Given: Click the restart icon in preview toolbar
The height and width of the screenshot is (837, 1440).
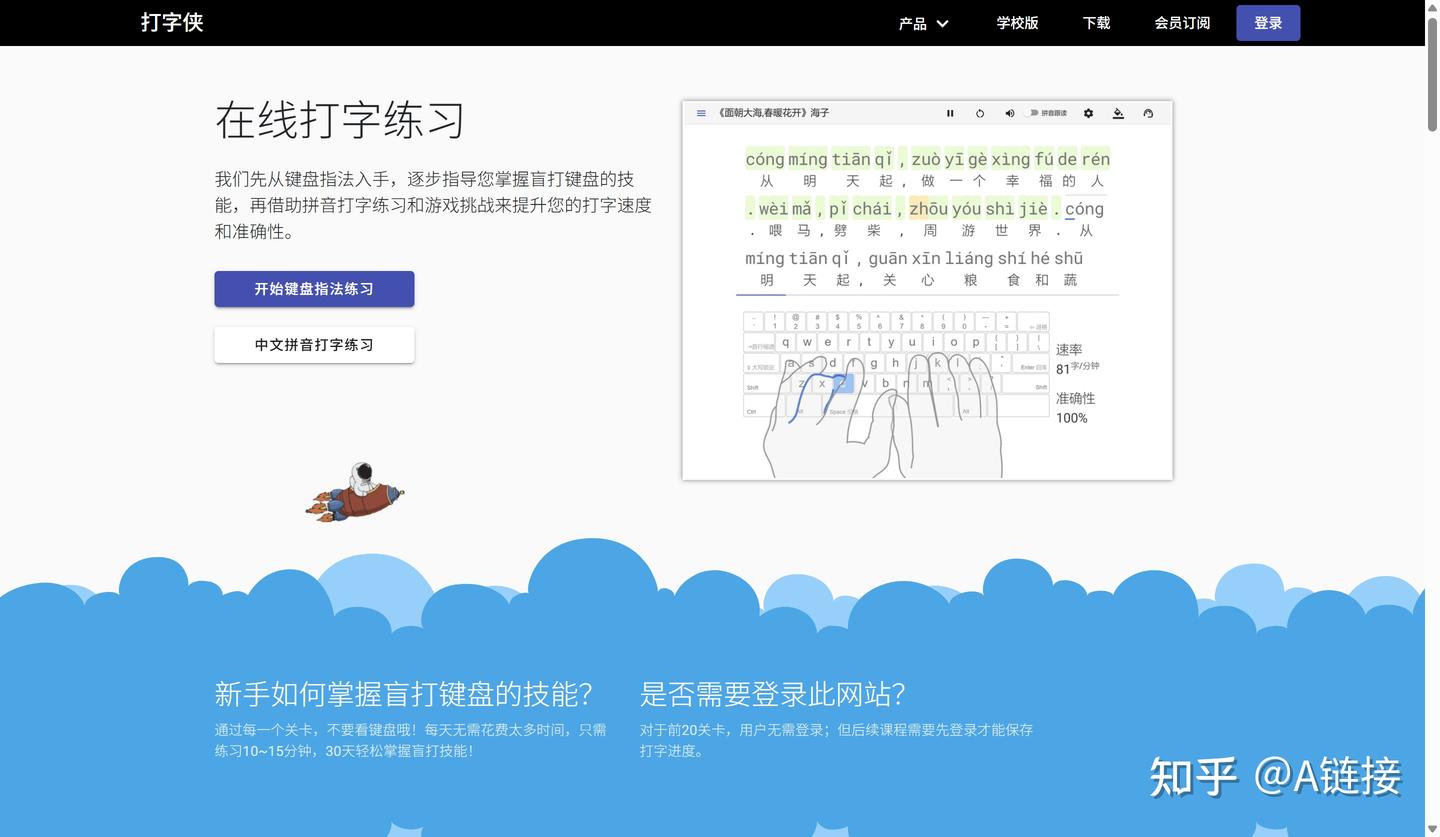Looking at the screenshot, I should [980, 113].
